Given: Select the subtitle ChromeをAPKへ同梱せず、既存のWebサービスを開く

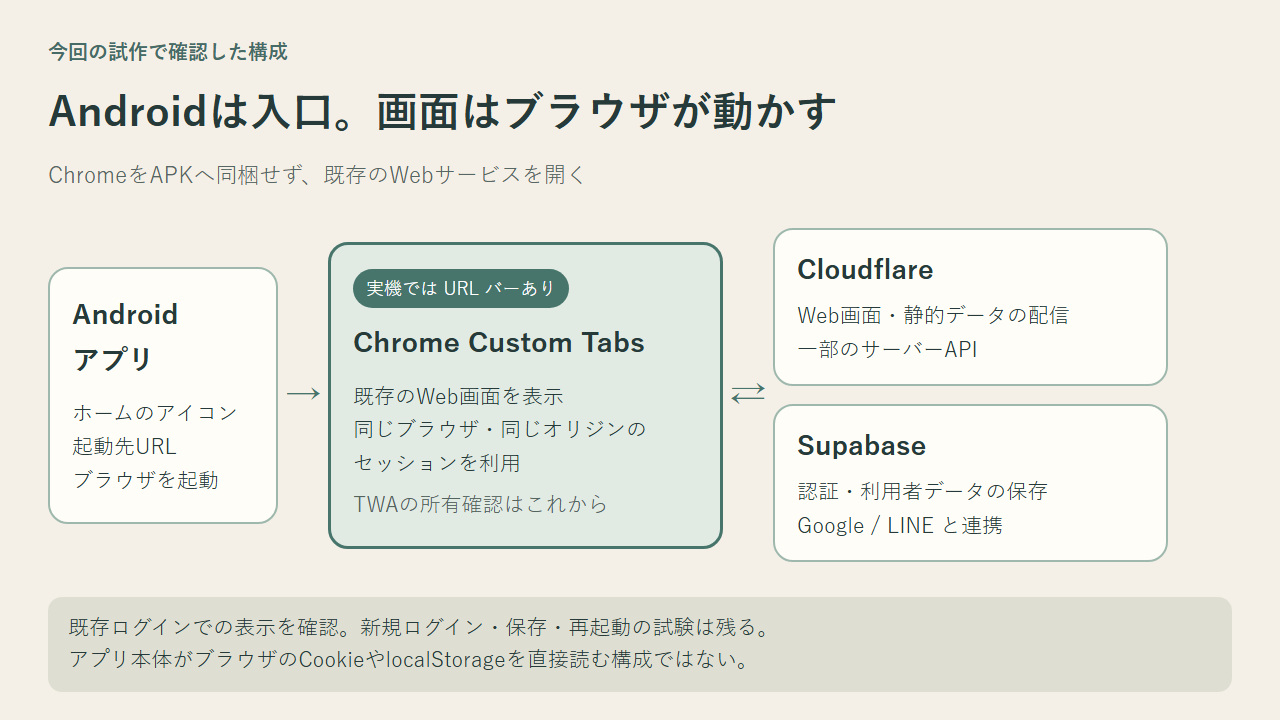Looking at the screenshot, I should (x=317, y=175).
